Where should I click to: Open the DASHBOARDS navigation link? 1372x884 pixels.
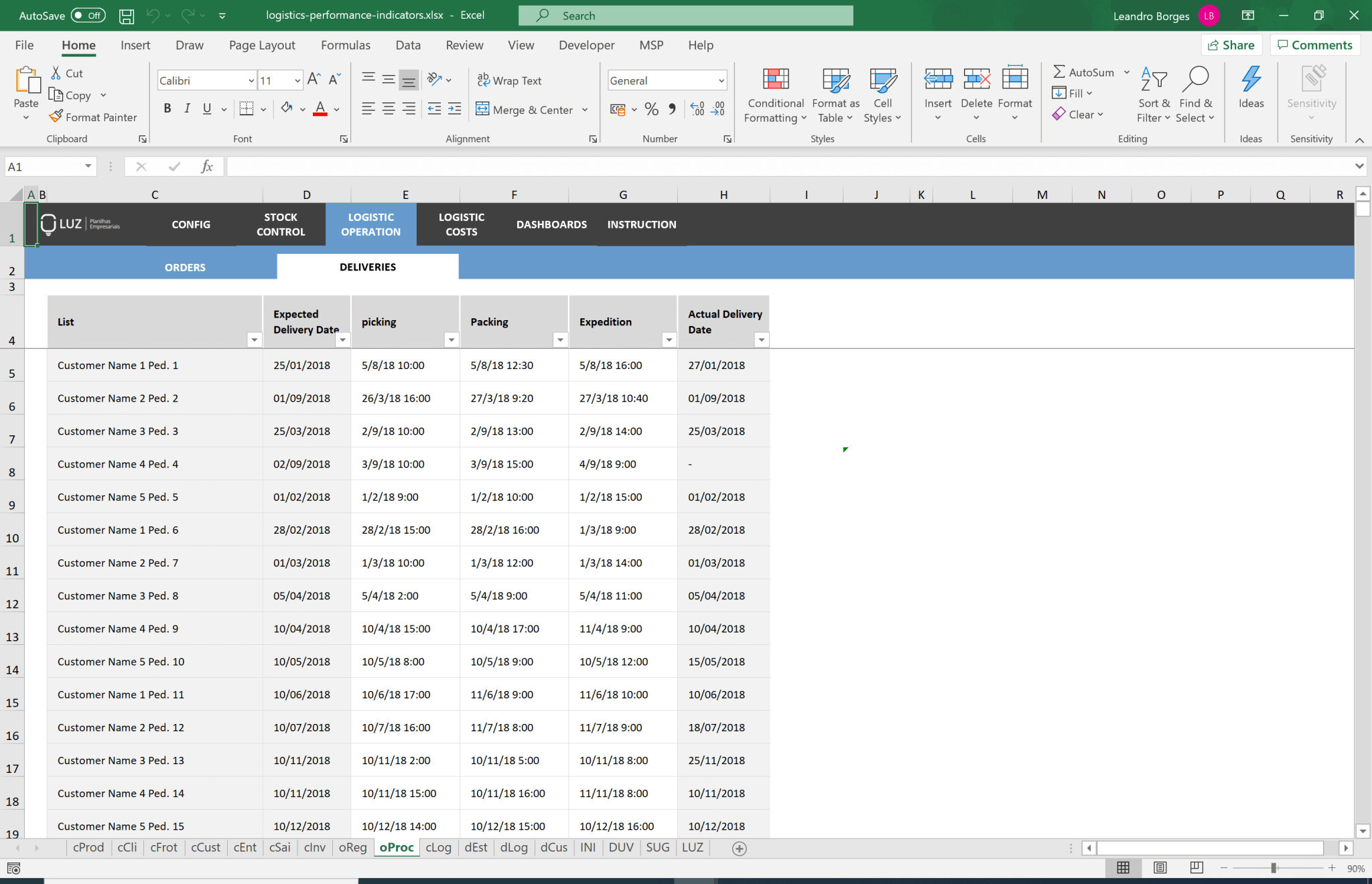point(551,224)
